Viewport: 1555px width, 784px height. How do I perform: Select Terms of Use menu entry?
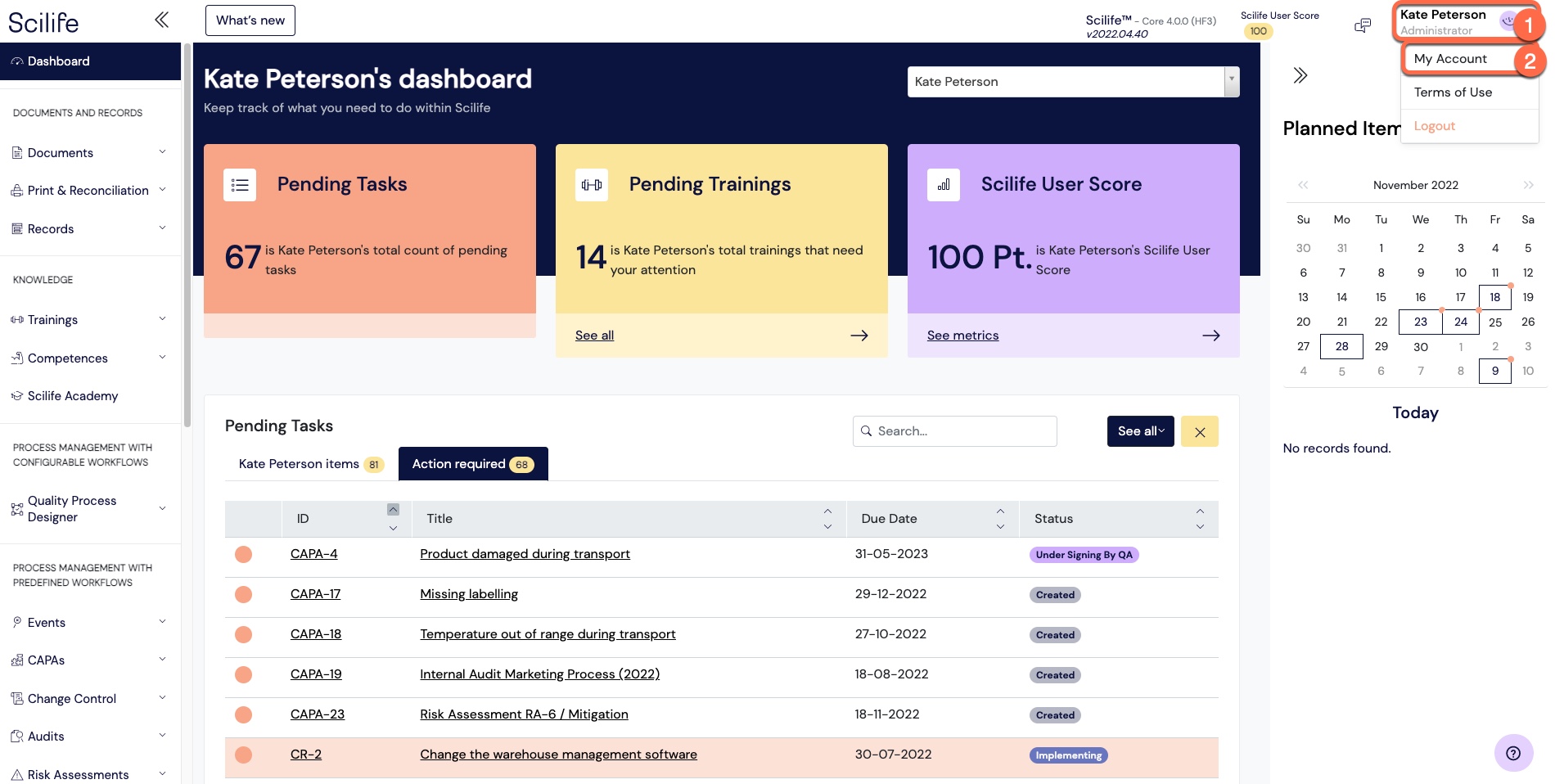point(1453,92)
